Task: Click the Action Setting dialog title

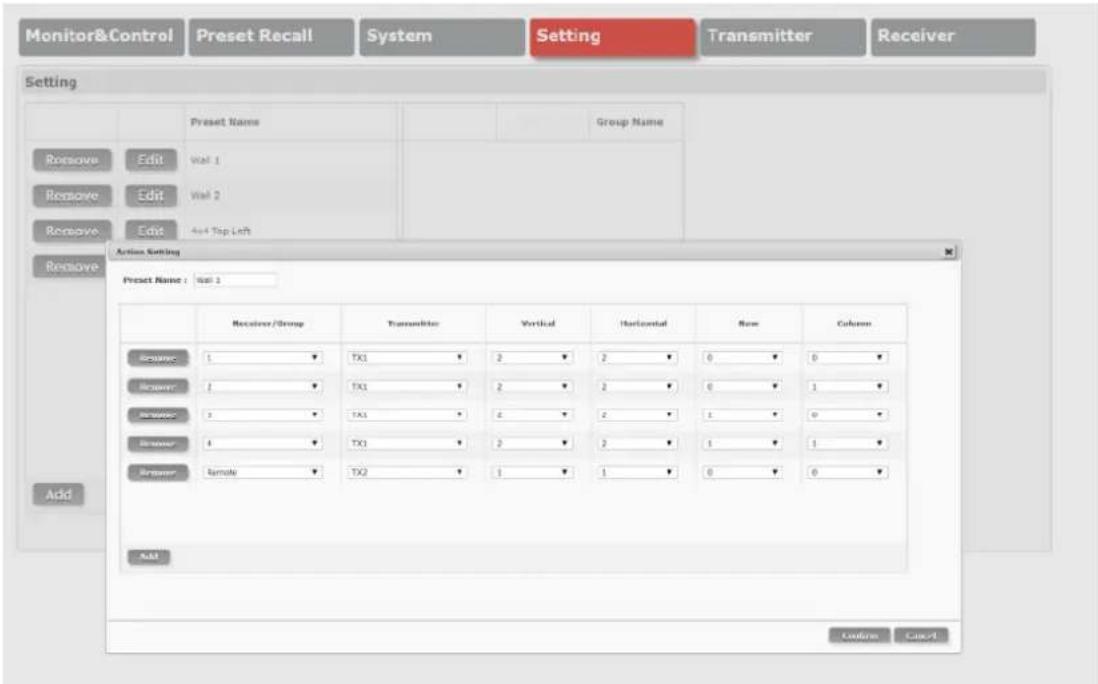Action: (148, 251)
